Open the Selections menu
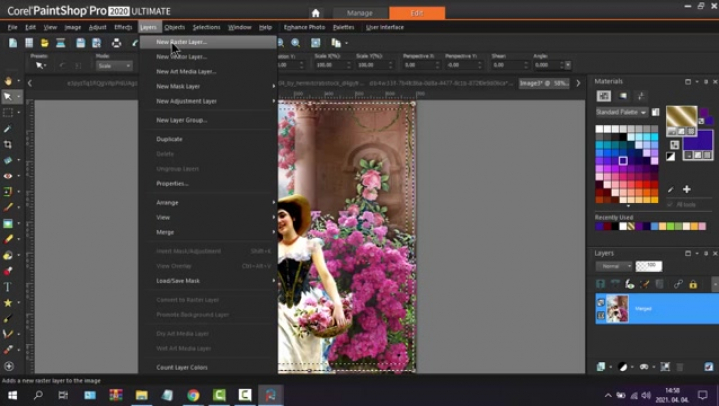Screen dimensions: 719x406 coord(206,27)
